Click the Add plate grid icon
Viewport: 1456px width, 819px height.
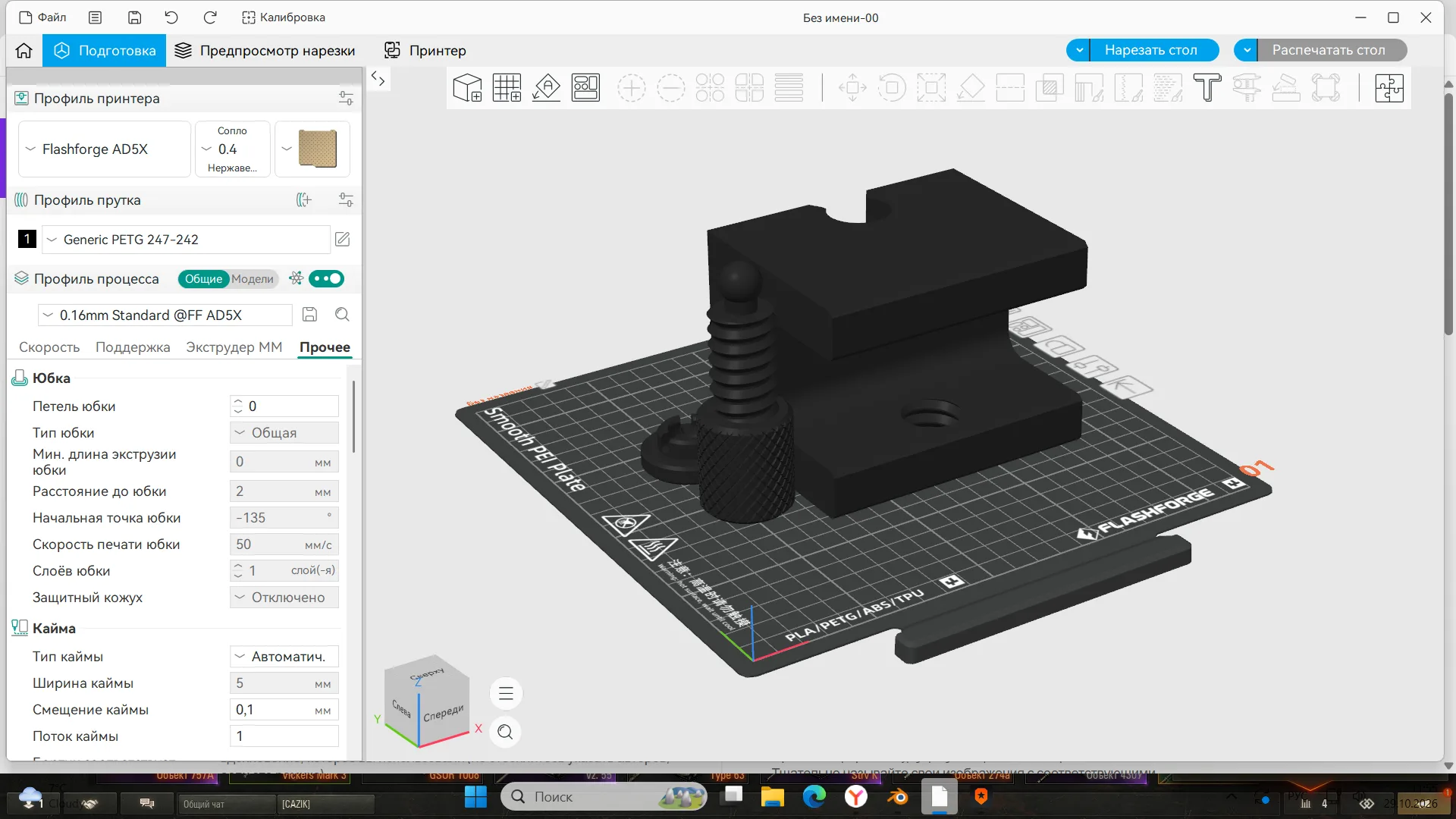pos(507,88)
